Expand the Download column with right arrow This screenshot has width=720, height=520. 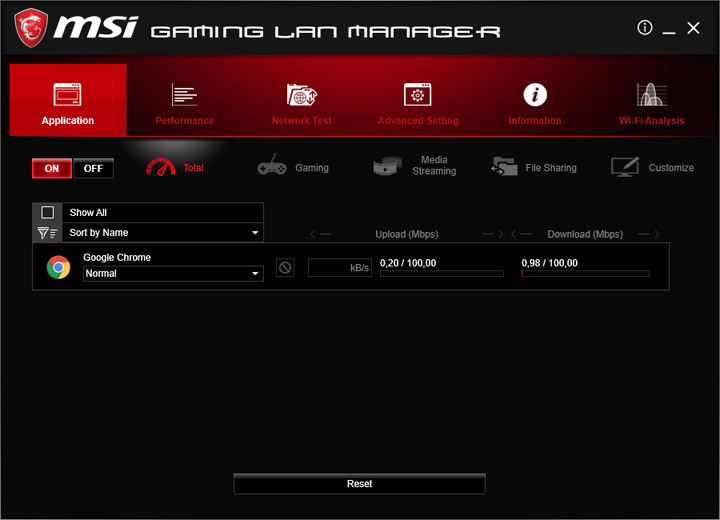[649, 234]
